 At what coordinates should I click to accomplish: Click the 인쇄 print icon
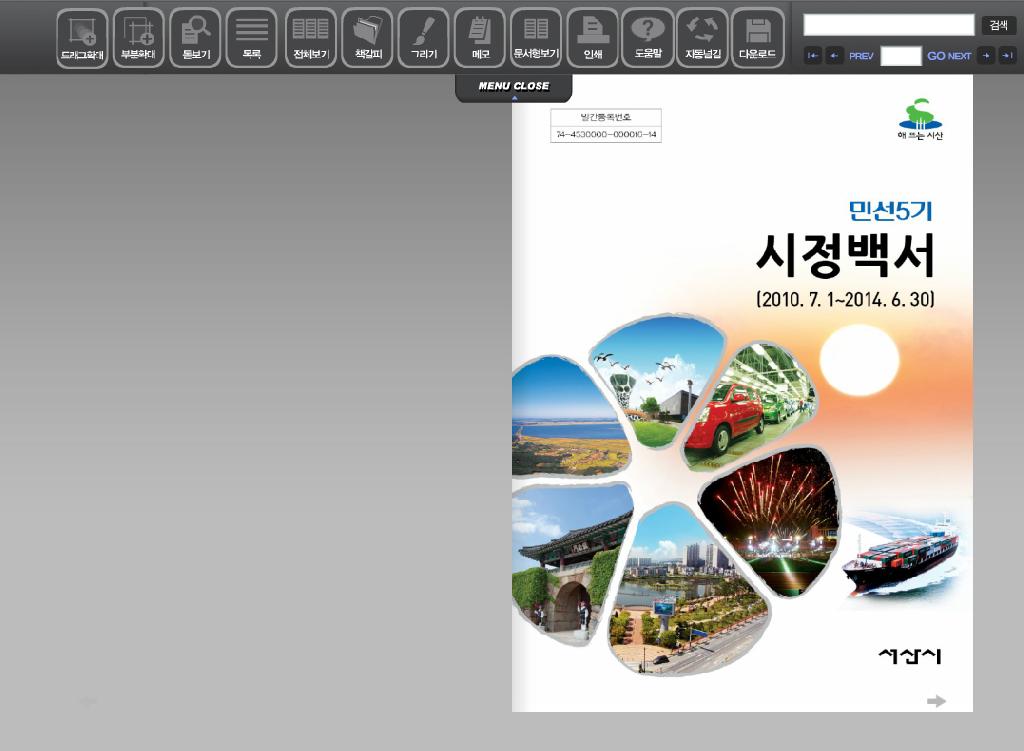pyautogui.click(x=592, y=38)
